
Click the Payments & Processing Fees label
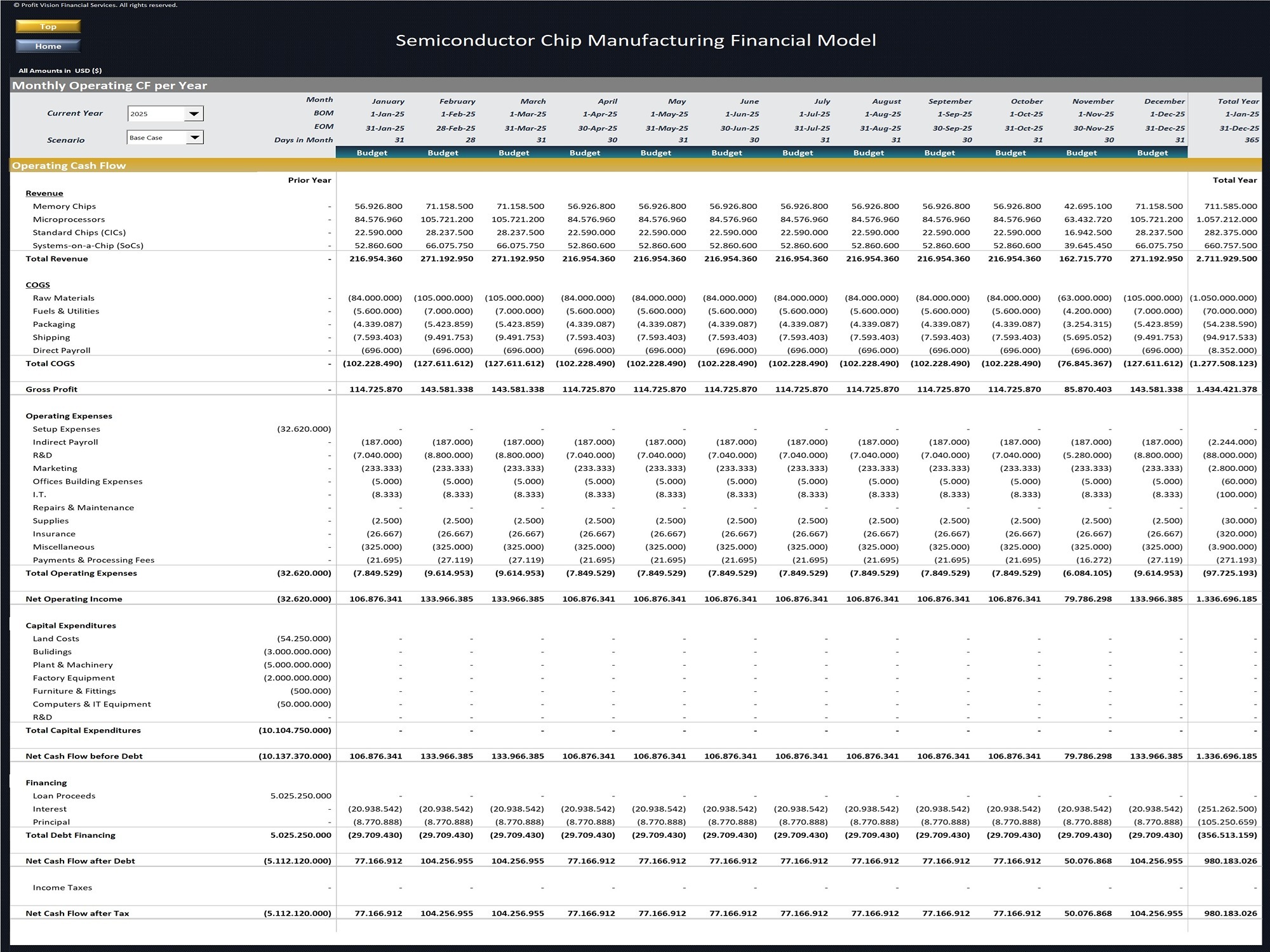pyautogui.click(x=93, y=560)
